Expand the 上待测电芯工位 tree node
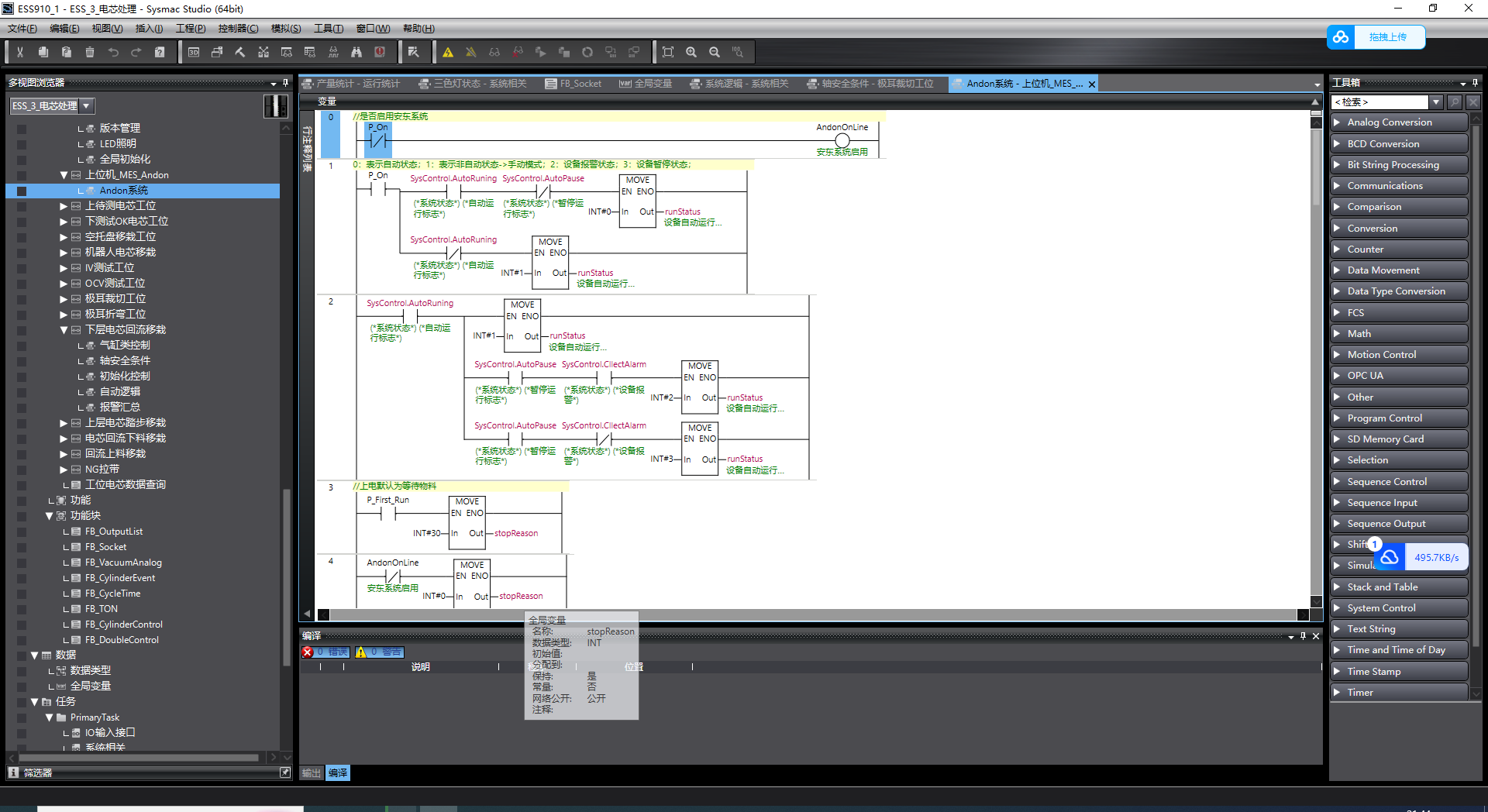 tap(64, 206)
